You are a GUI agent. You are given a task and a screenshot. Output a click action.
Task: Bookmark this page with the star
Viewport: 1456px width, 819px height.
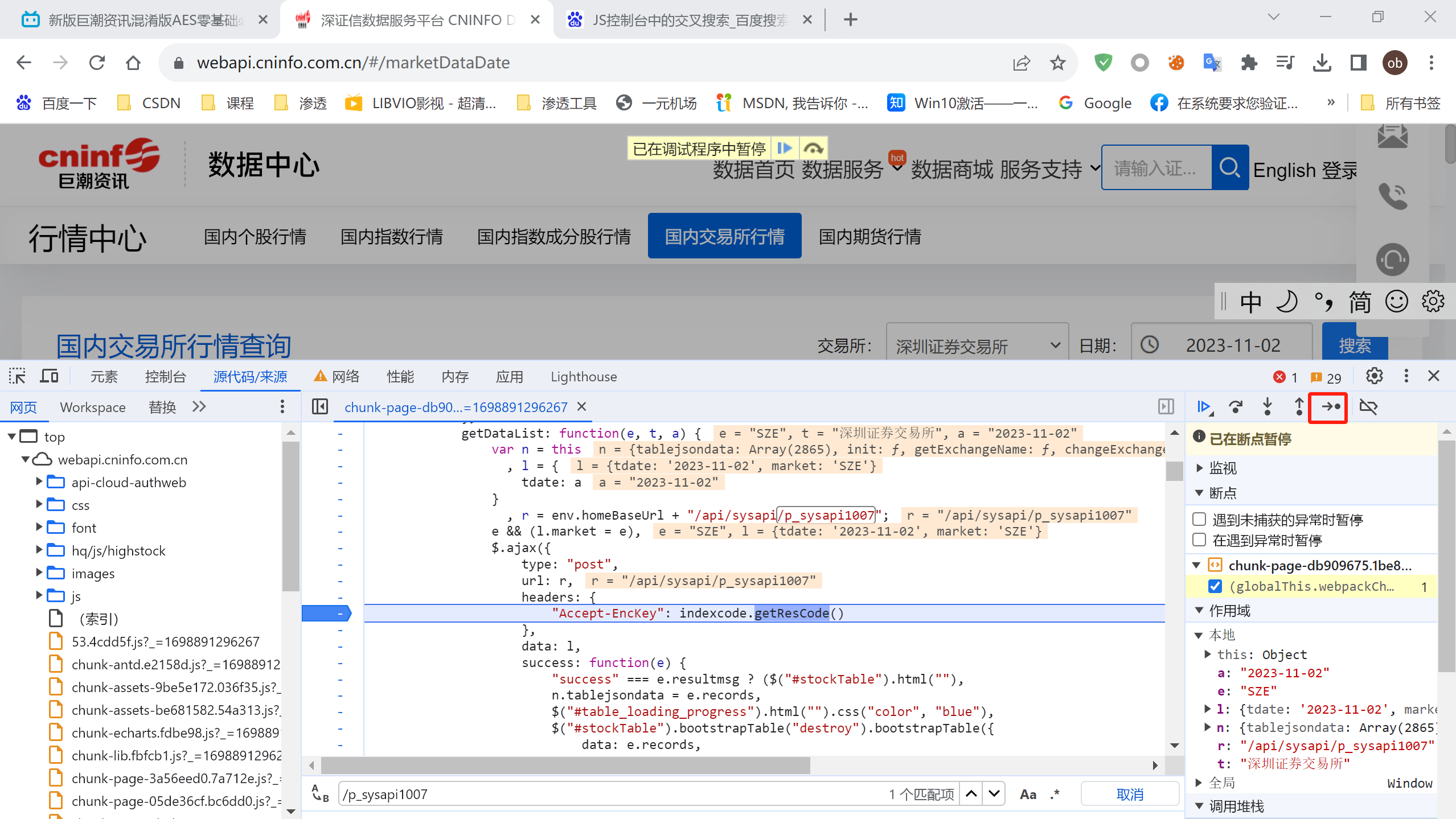(x=1057, y=63)
